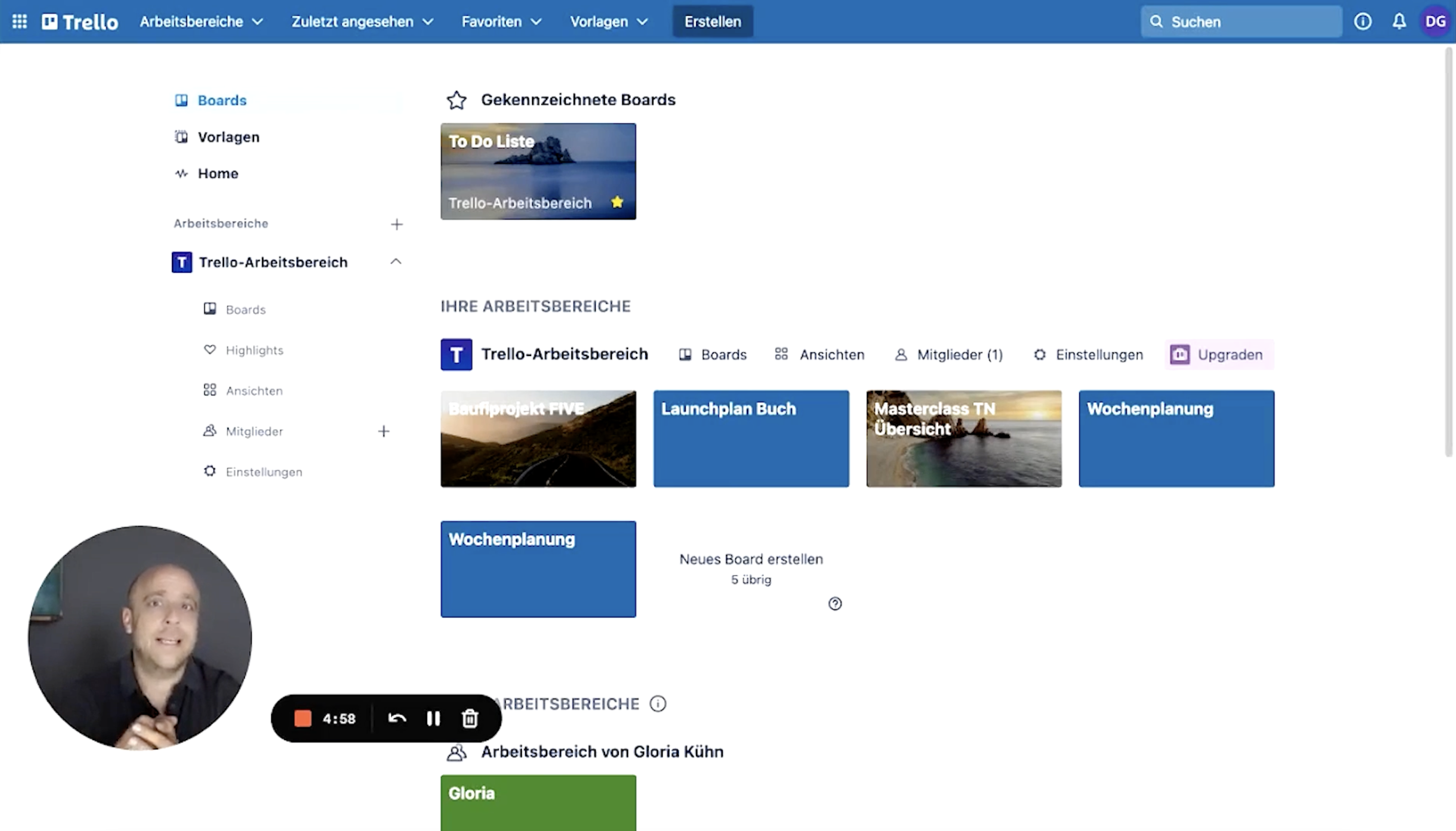Delete recording with the trash icon
The height and width of the screenshot is (831, 1456).
point(470,719)
